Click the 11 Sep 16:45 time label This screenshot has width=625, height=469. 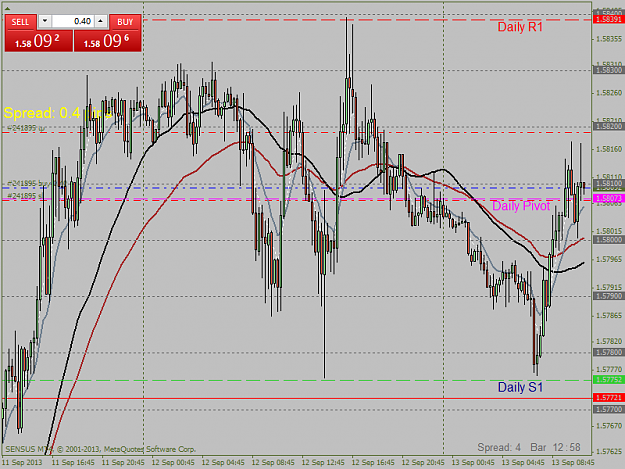(x=73, y=463)
